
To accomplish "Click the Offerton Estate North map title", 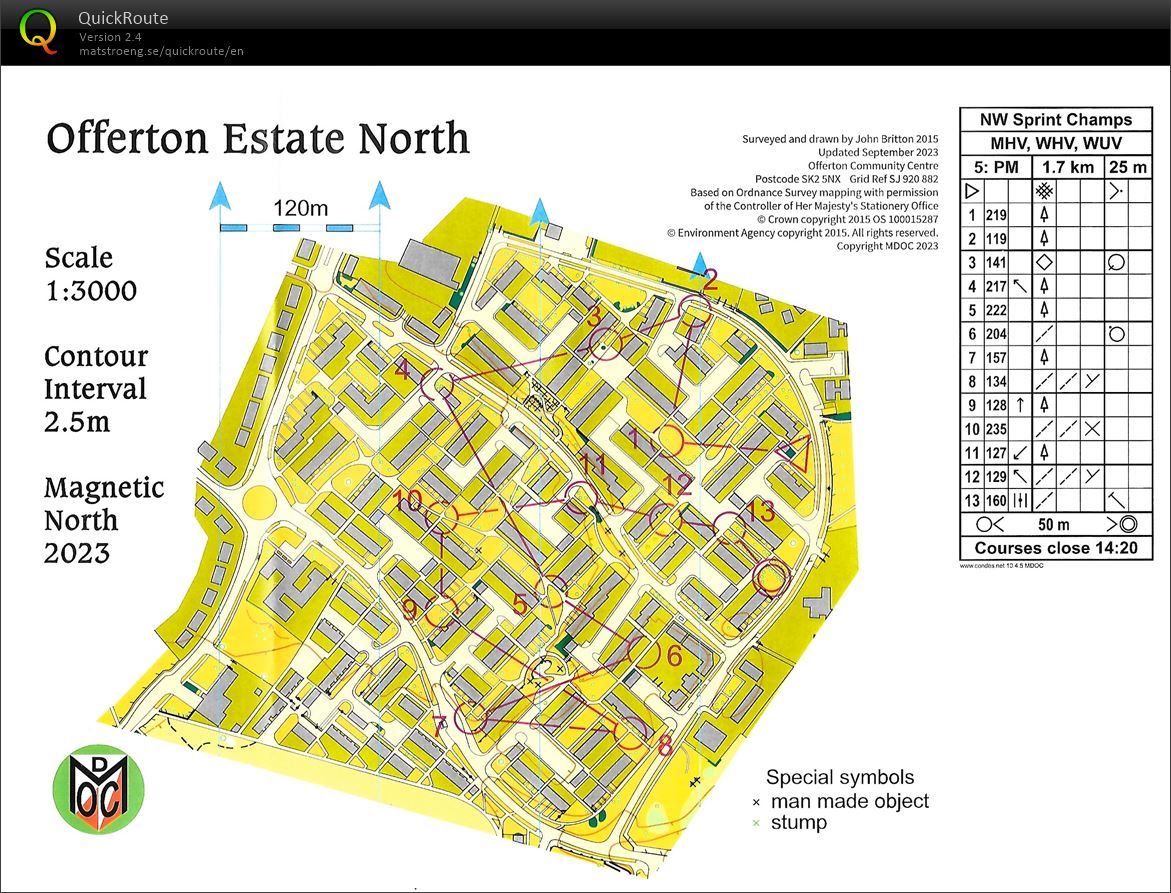I will [258, 139].
